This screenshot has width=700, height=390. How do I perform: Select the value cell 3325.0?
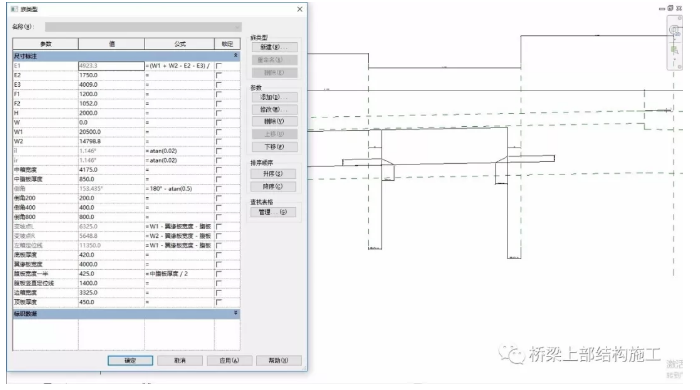[x=111, y=293]
